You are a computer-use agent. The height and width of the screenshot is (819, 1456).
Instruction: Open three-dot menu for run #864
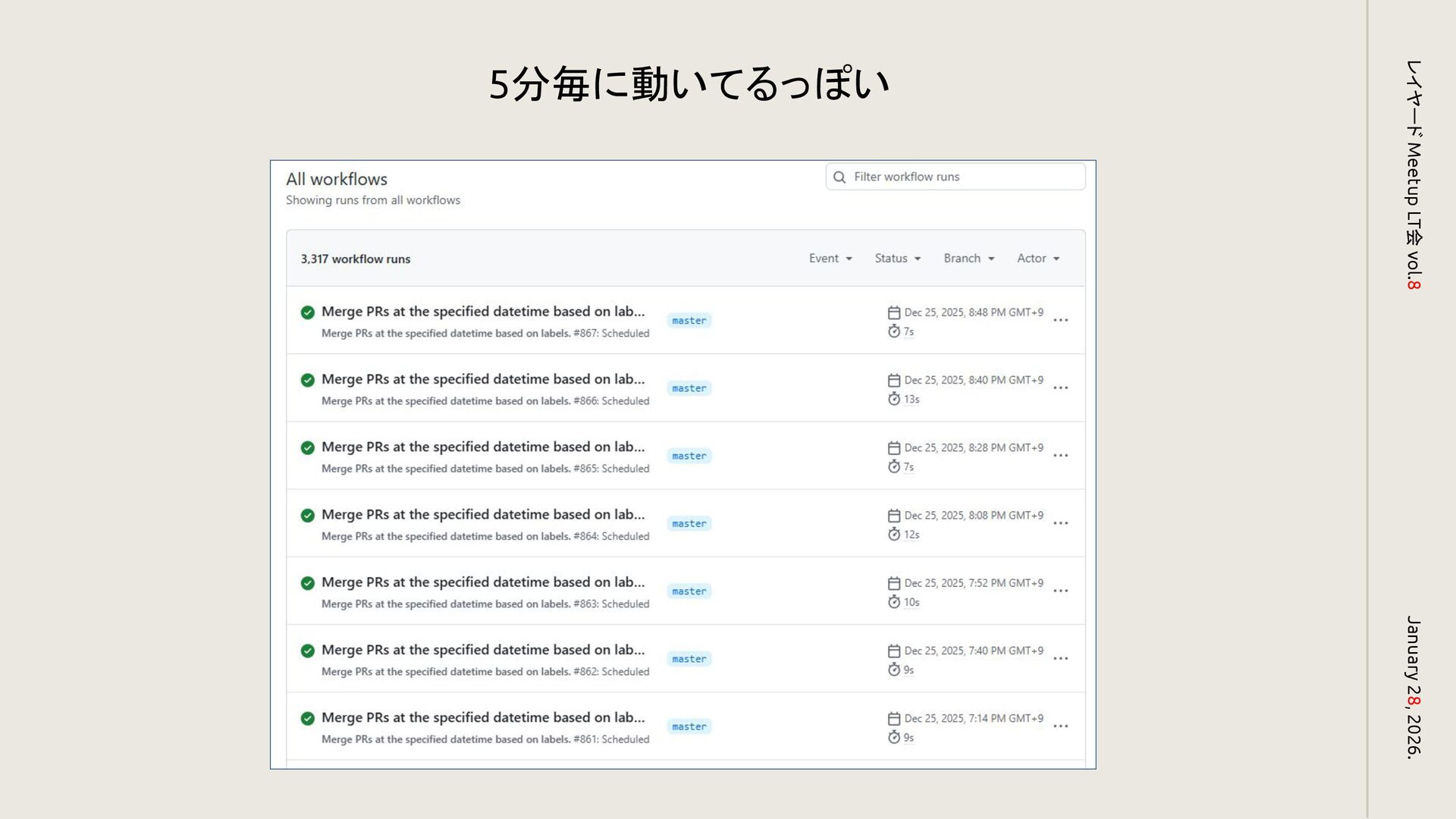click(x=1060, y=523)
